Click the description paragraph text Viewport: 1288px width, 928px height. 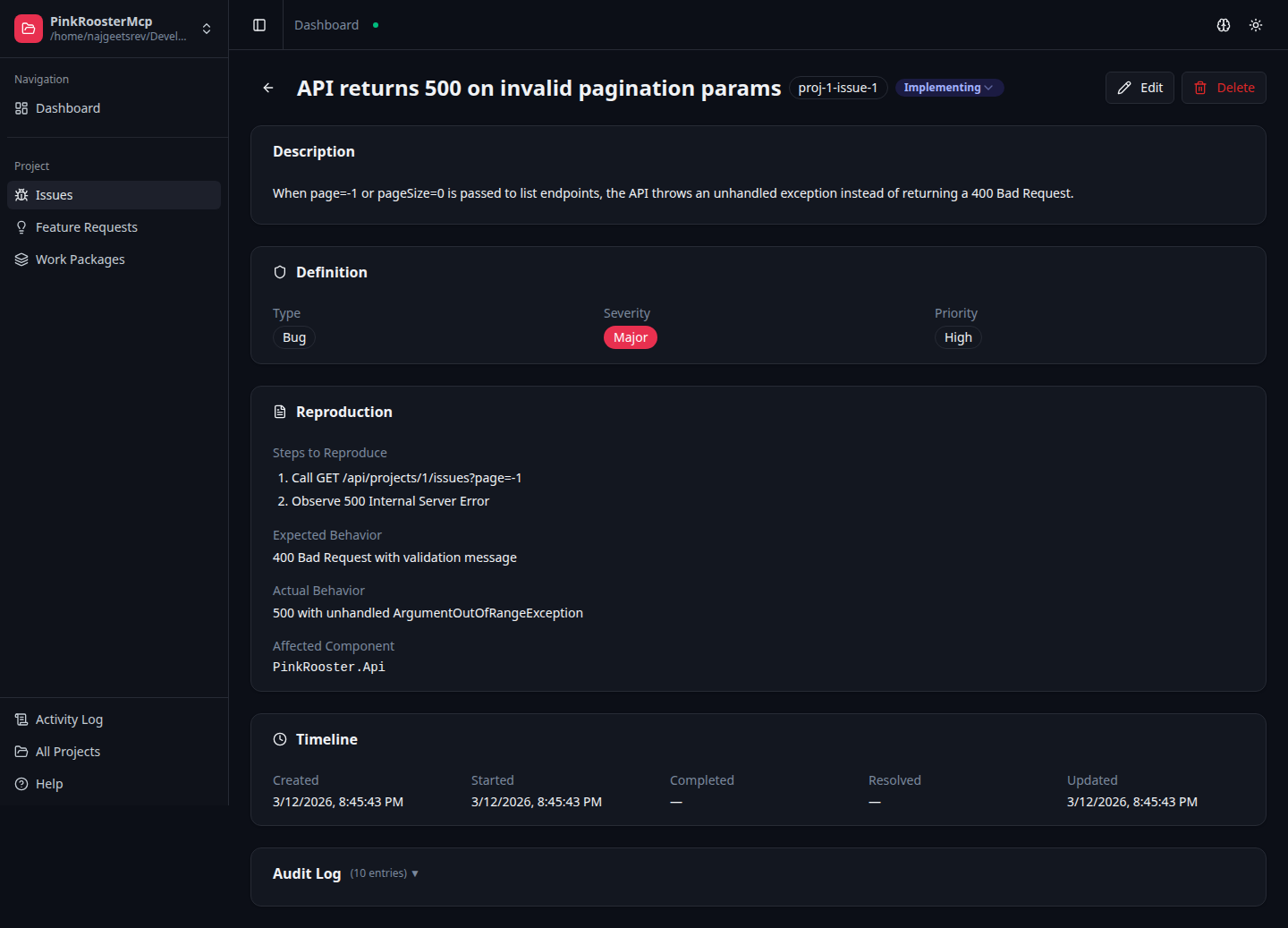(673, 193)
